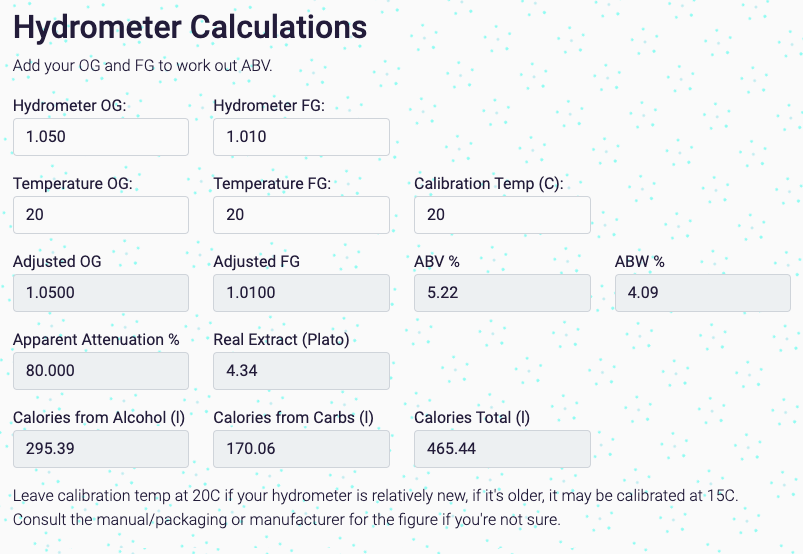Screen dimensions: 803x554
Task: Click the Hydrometer Calculations heading
Action: [190, 27]
